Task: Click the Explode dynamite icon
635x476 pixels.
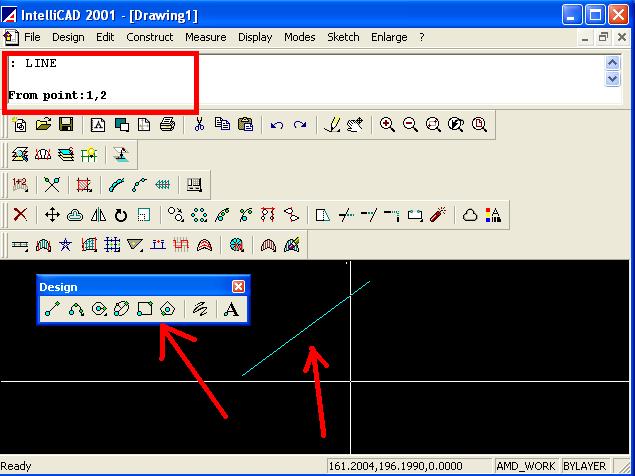Action: click(x=438, y=215)
